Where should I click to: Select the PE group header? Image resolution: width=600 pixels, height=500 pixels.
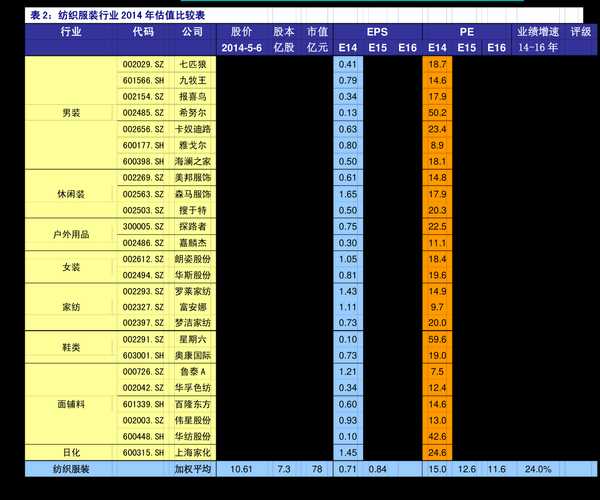tap(467, 32)
